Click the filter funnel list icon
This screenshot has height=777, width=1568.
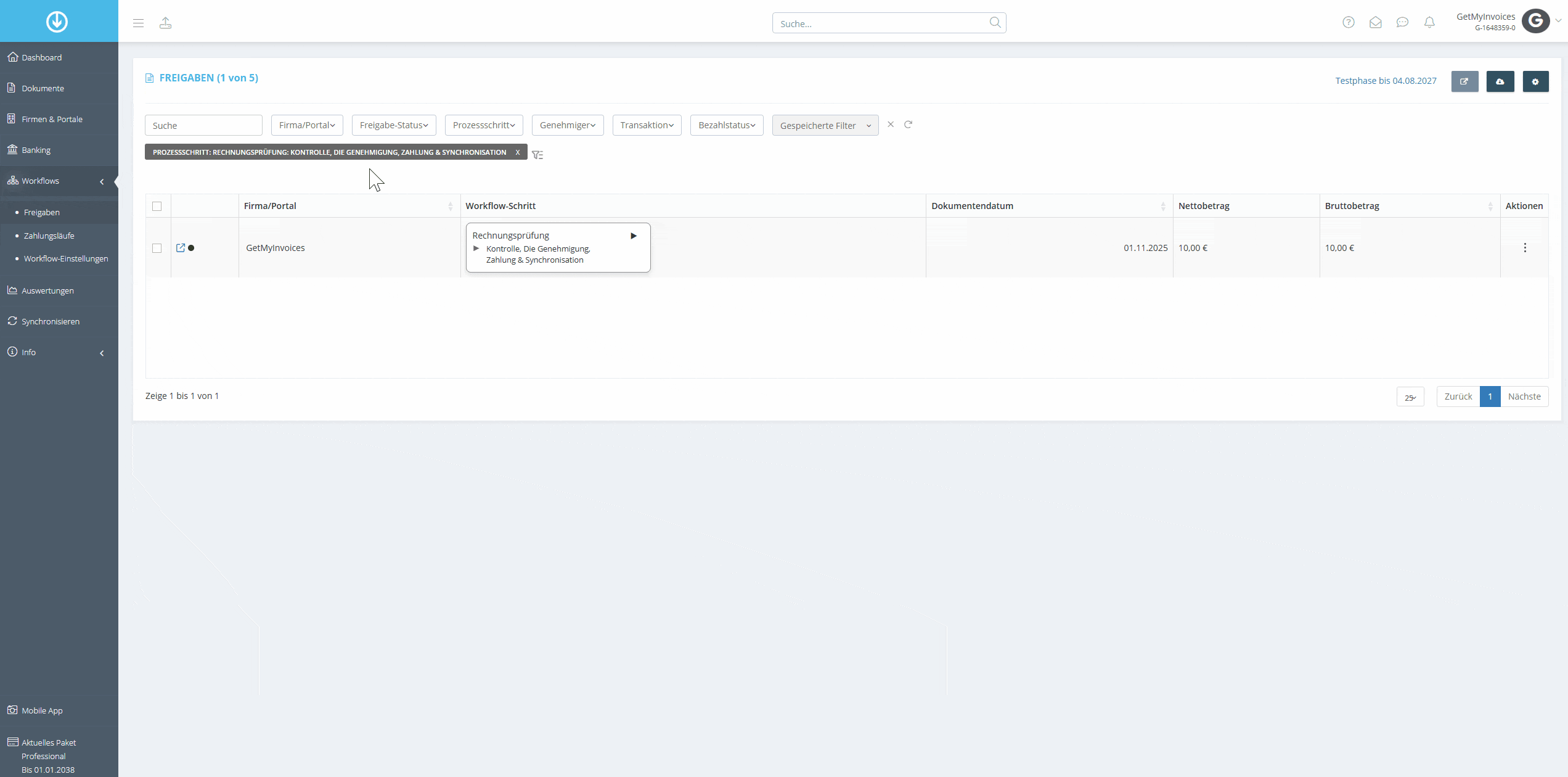[x=537, y=155]
